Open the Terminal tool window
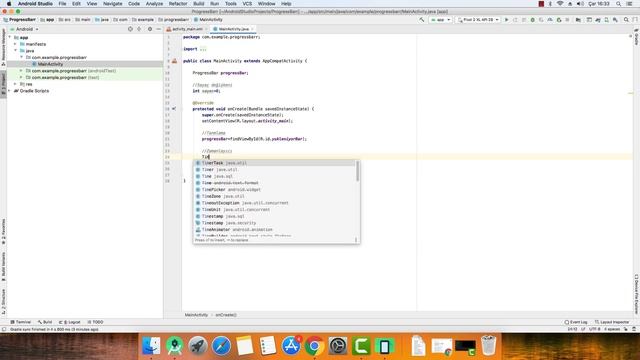This screenshot has height=360, width=640. (20, 322)
